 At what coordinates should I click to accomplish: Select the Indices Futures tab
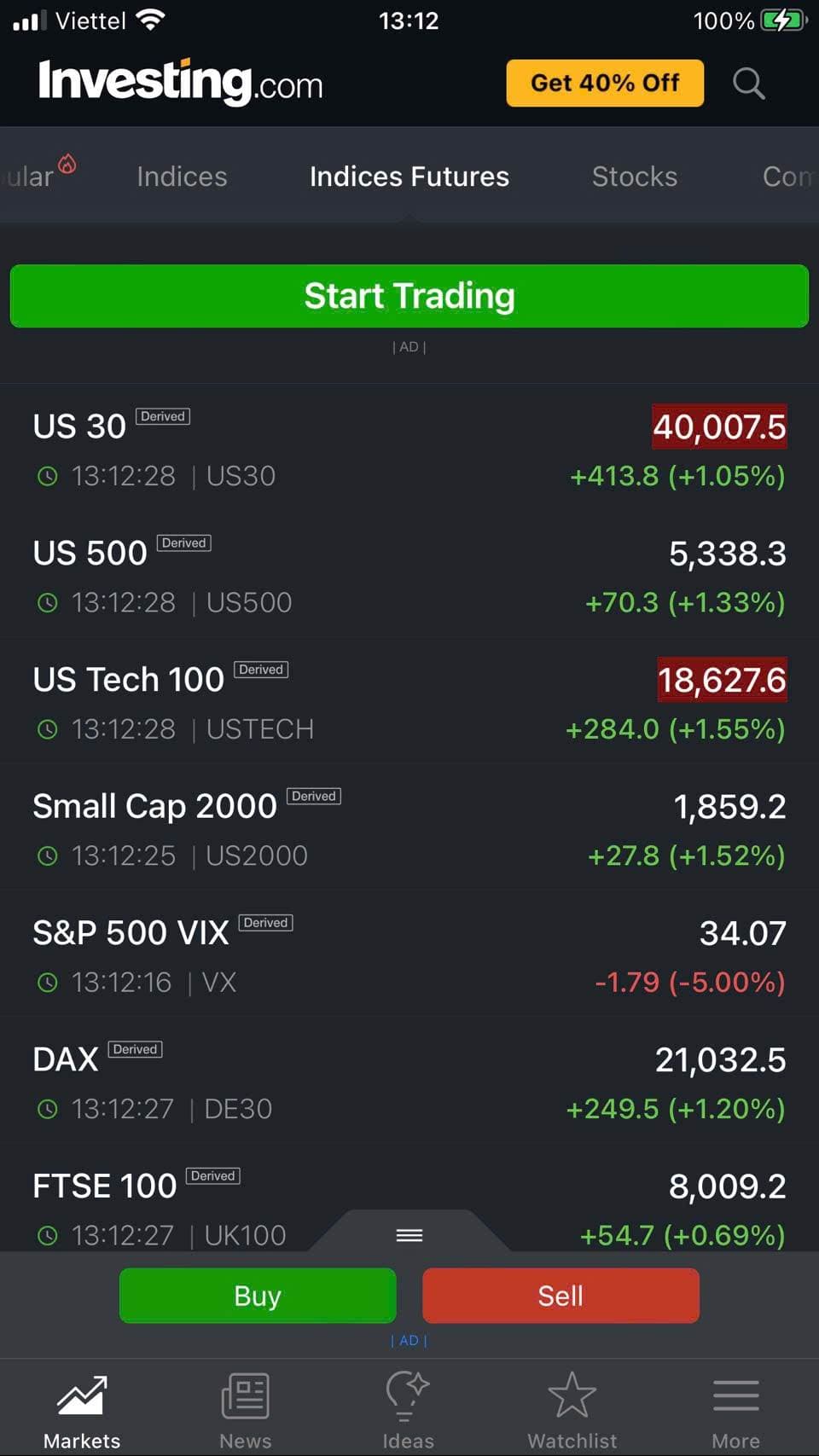click(x=409, y=177)
